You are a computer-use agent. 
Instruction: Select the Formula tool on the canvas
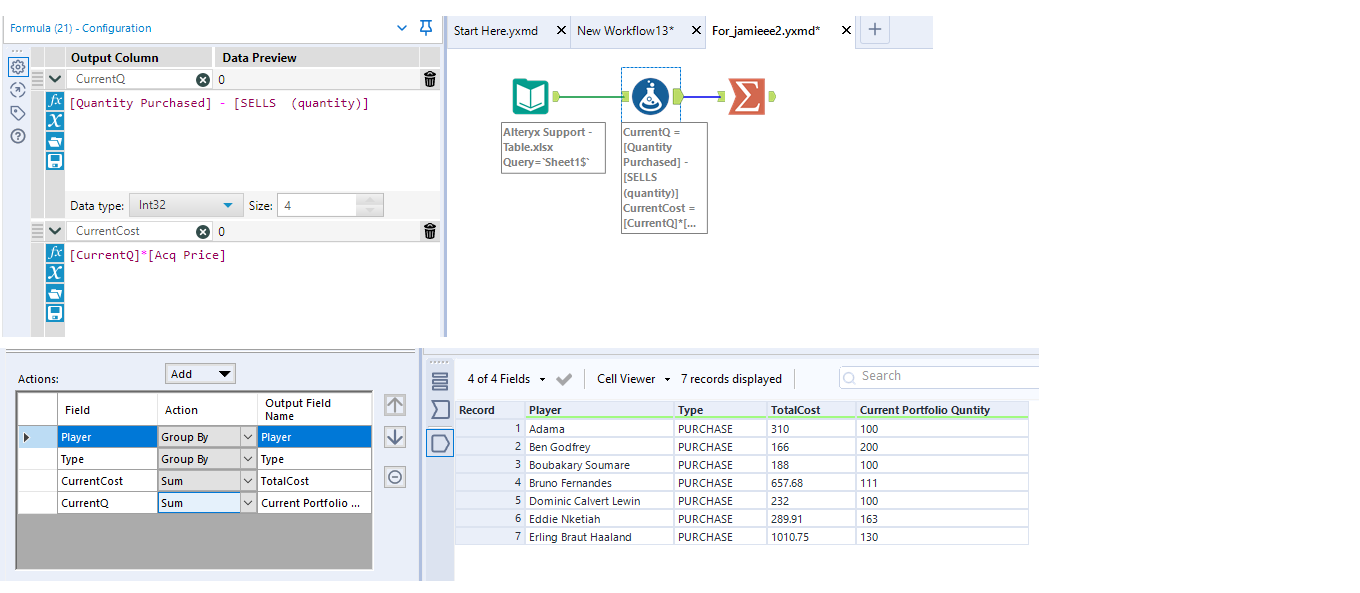(650, 95)
